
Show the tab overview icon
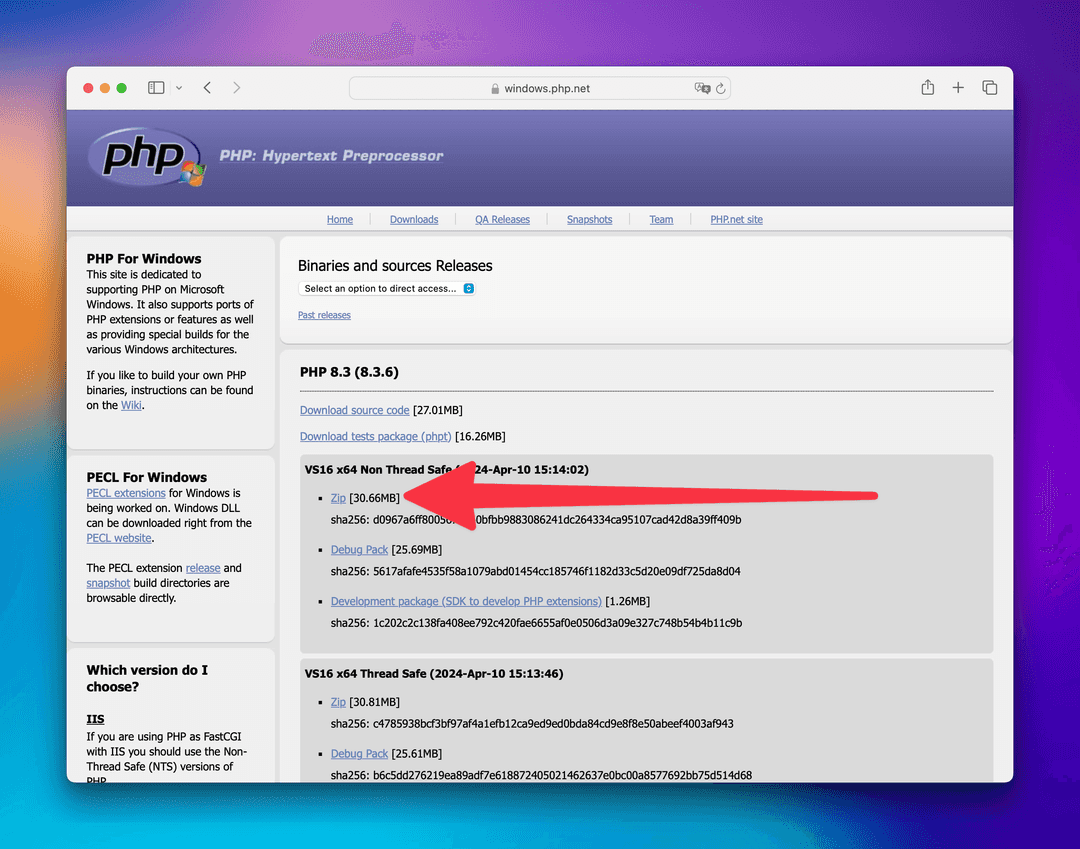989,88
